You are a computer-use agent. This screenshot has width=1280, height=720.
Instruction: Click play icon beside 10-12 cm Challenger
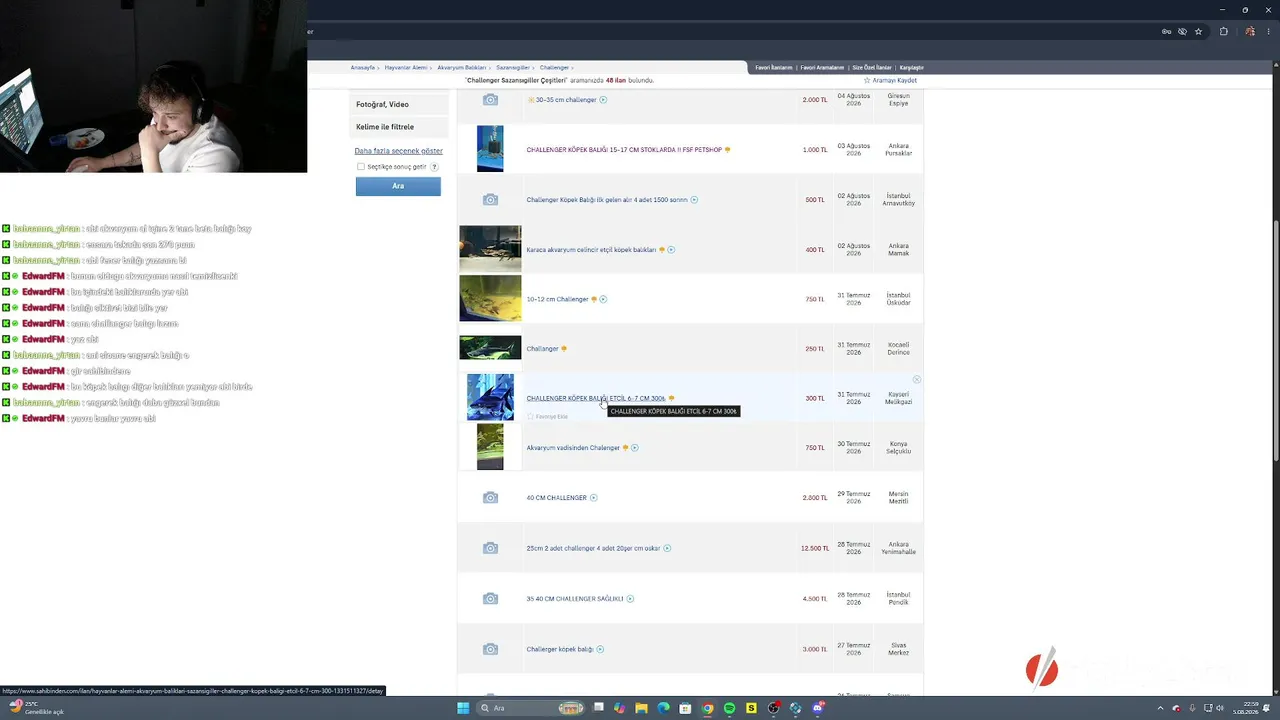coord(603,299)
